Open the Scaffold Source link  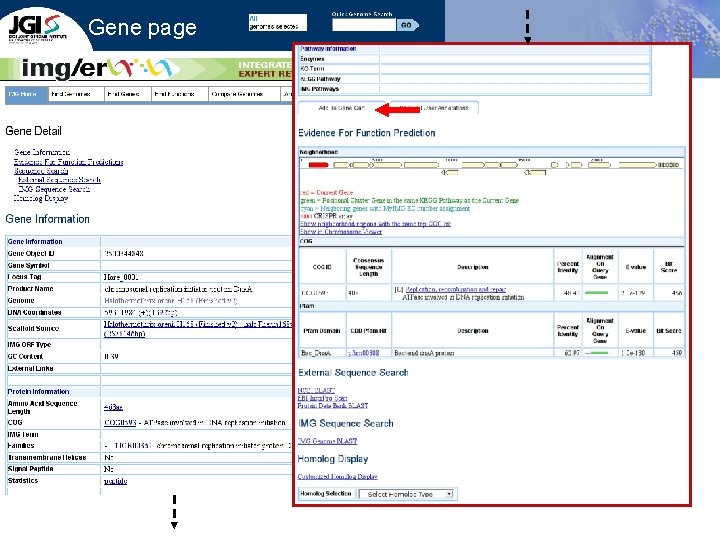coord(197,329)
